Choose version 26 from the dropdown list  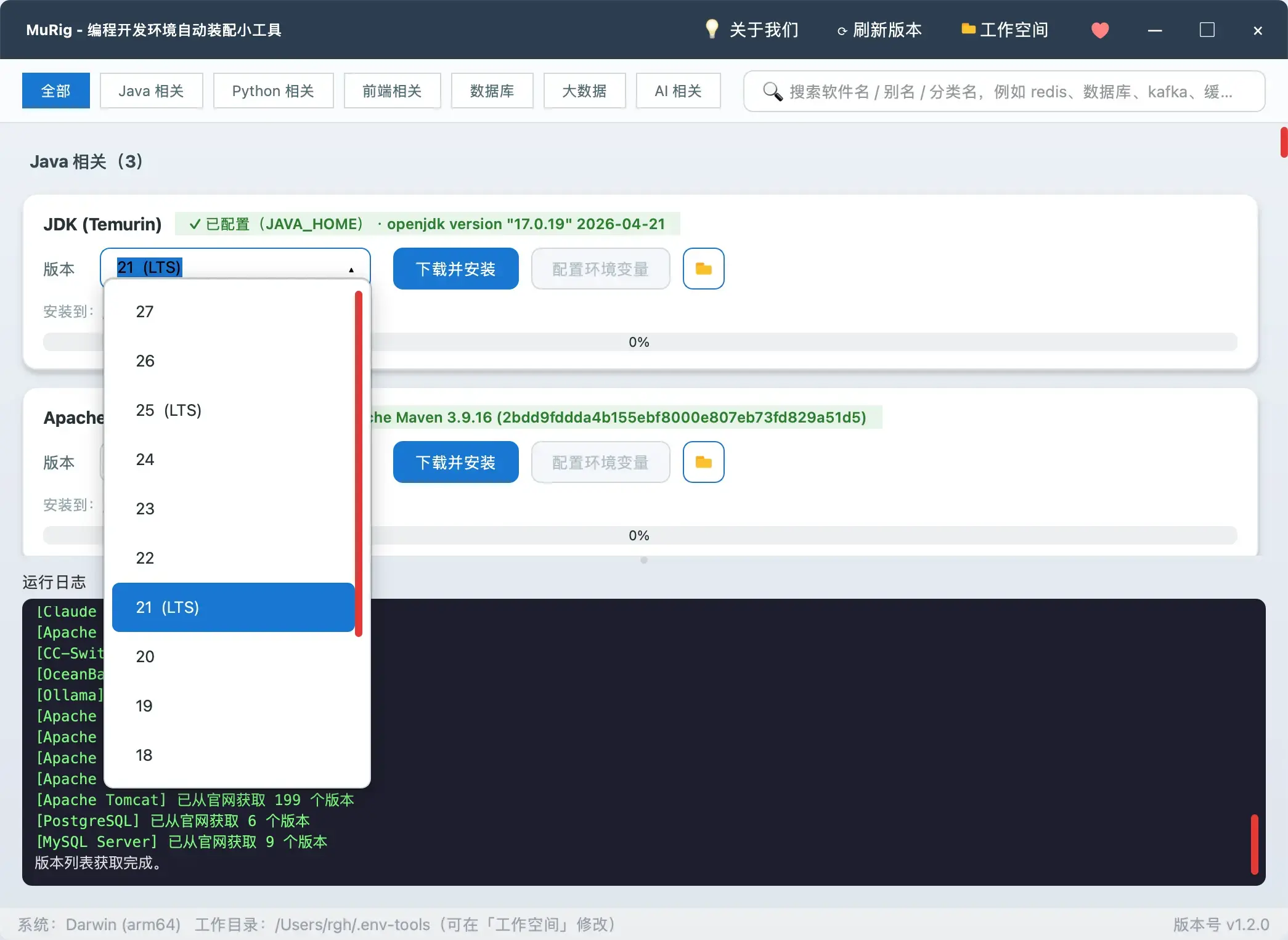(x=234, y=361)
